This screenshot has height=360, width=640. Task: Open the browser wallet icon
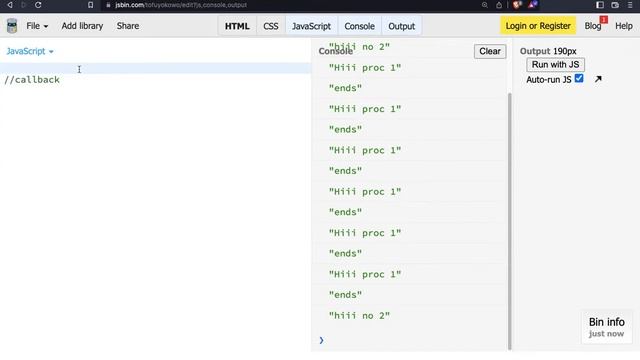(615, 5)
